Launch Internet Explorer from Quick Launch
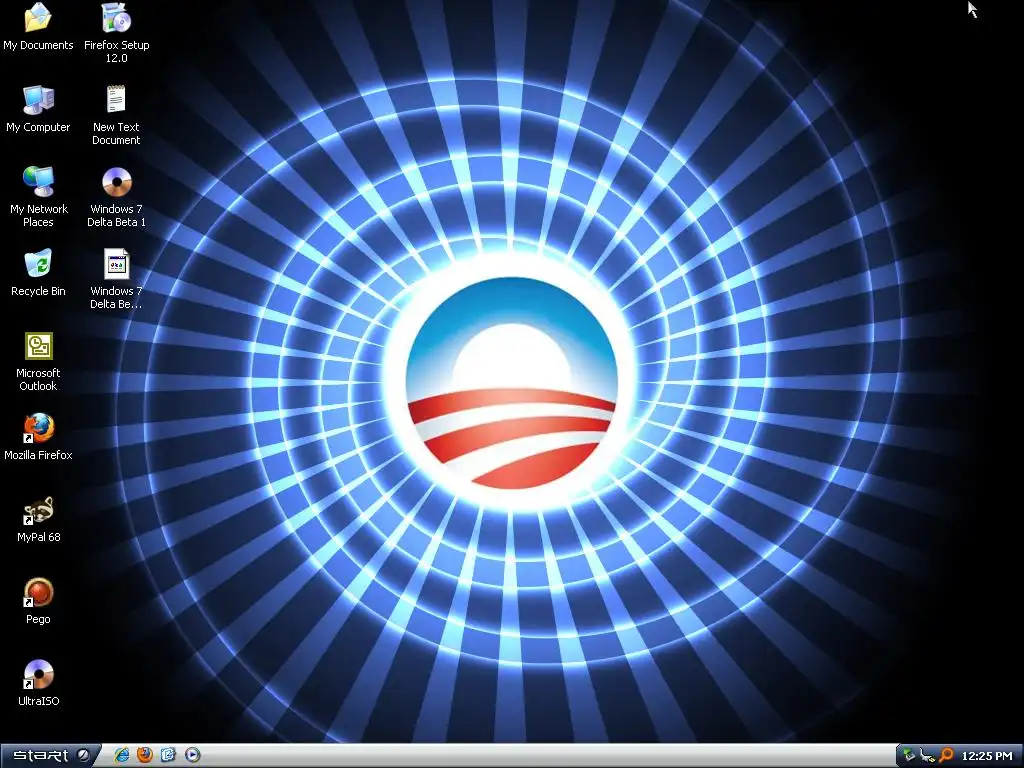The width and height of the screenshot is (1024, 768). coord(121,756)
